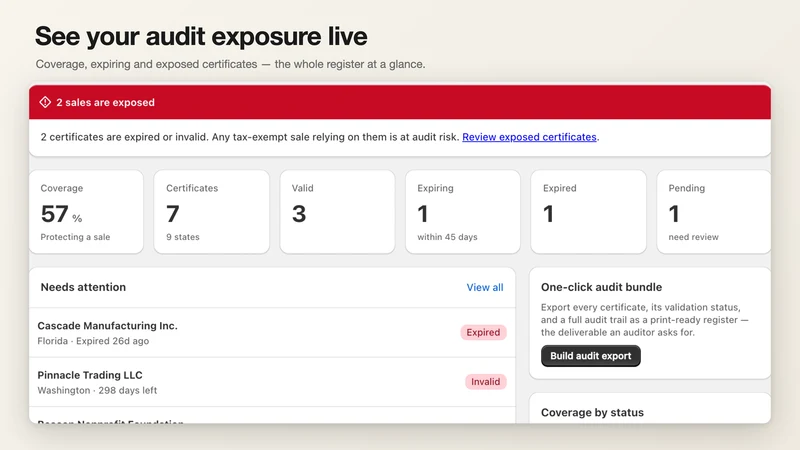
Task: Open the Cascade Manufacturing Inc. row
Action: tap(272, 333)
